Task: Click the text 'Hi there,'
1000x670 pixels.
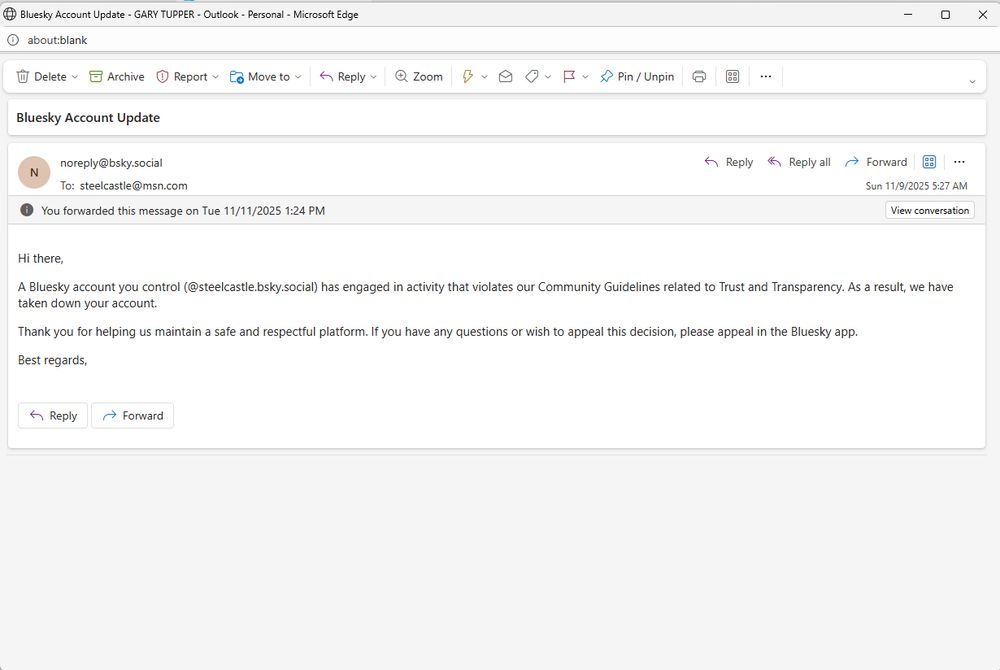Action: point(41,258)
